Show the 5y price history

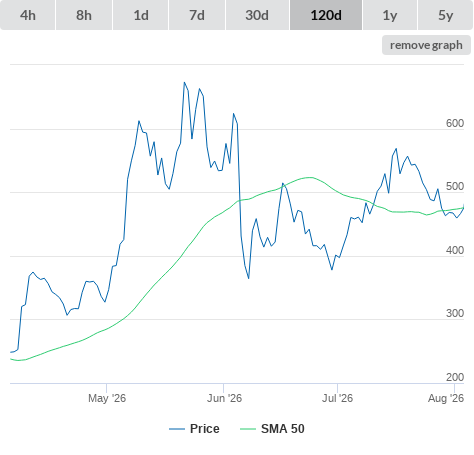coord(445,15)
